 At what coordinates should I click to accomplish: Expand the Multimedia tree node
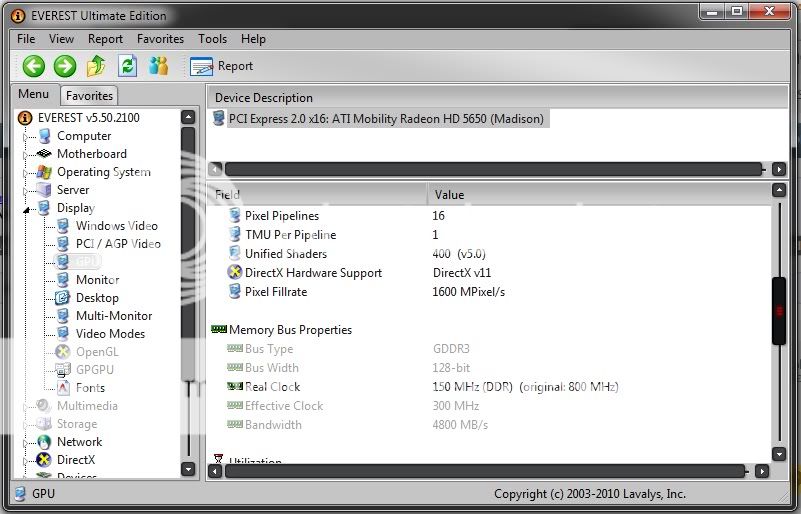(x=25, y=407)
